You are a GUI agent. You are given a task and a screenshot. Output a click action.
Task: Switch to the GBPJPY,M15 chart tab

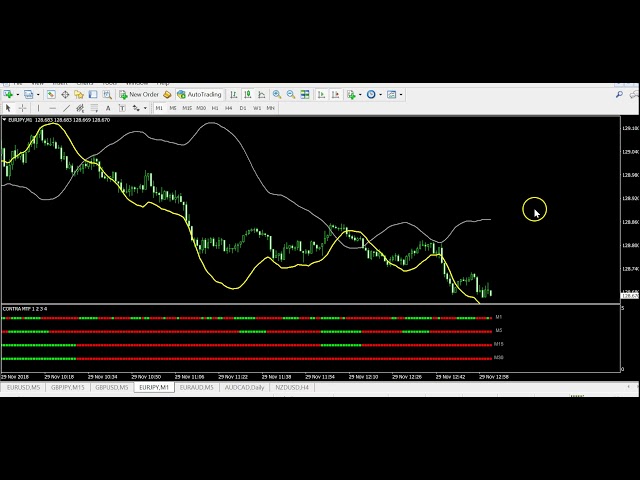click(67, 387)
